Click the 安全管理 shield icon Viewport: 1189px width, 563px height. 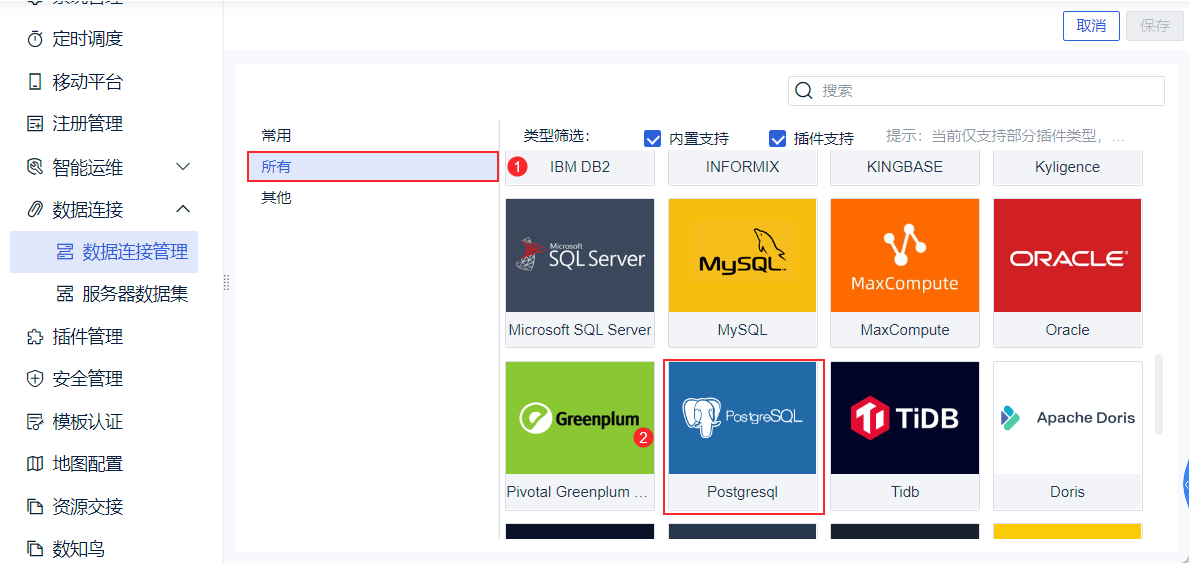(x=35, y=379)
